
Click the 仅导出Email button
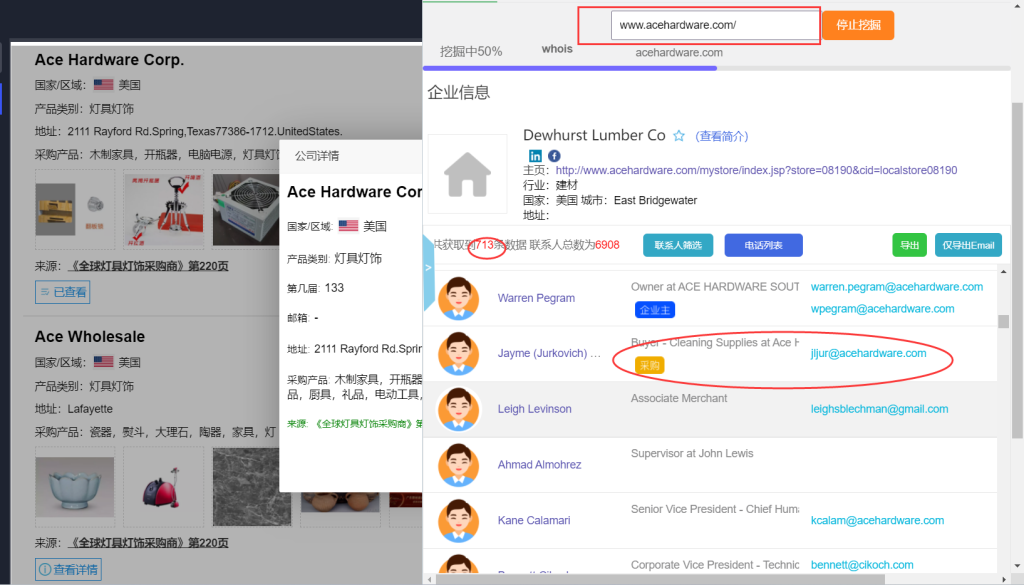pos(968,245)
